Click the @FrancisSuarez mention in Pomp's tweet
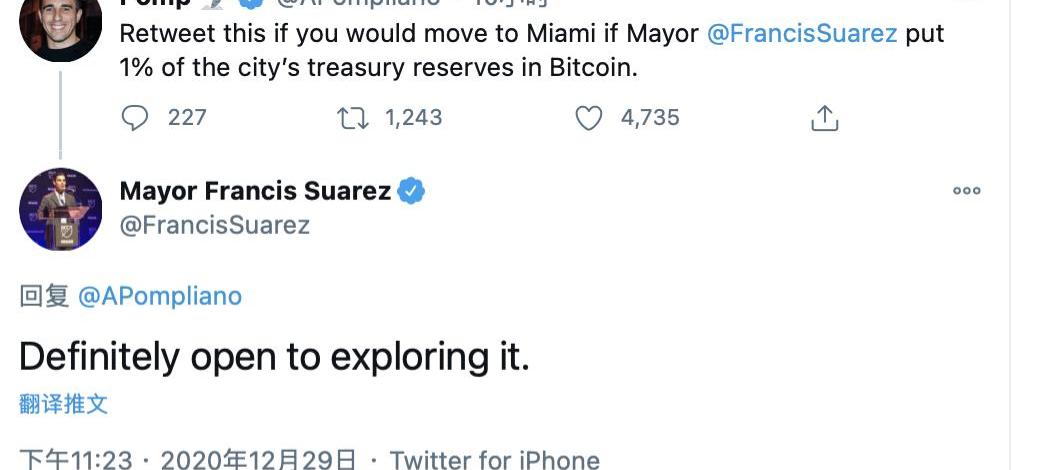This screenshot has width=1040, height=470. pyautogui.click(x=802, y=33)
